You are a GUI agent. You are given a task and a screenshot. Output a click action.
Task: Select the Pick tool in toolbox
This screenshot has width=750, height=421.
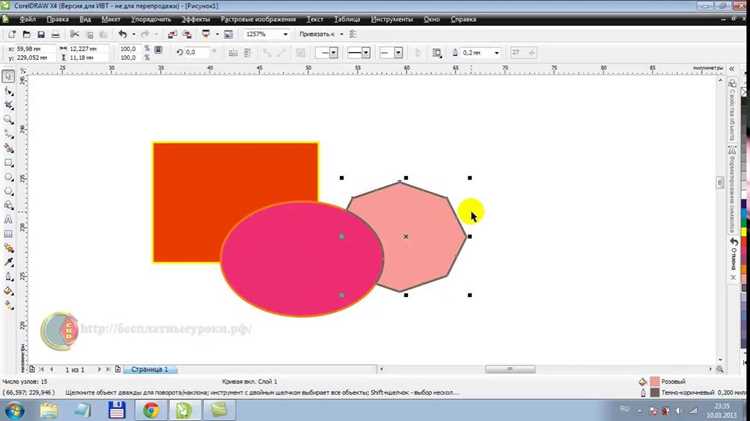(9, 77)
